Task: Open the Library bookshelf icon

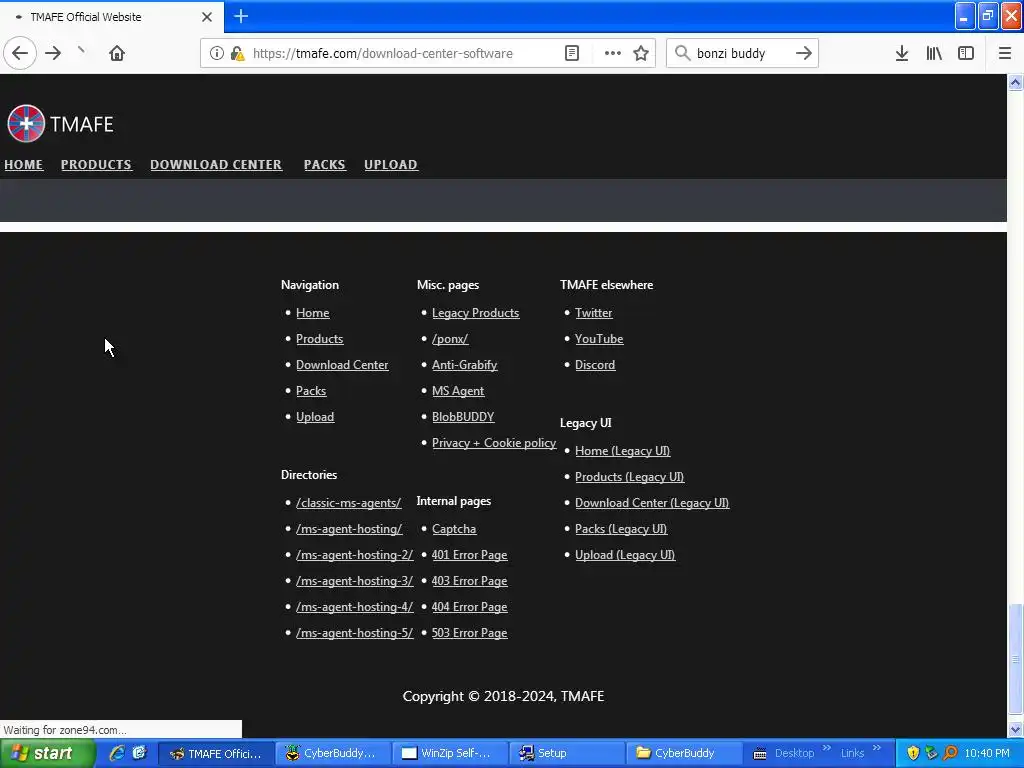Action: [934, 54]
